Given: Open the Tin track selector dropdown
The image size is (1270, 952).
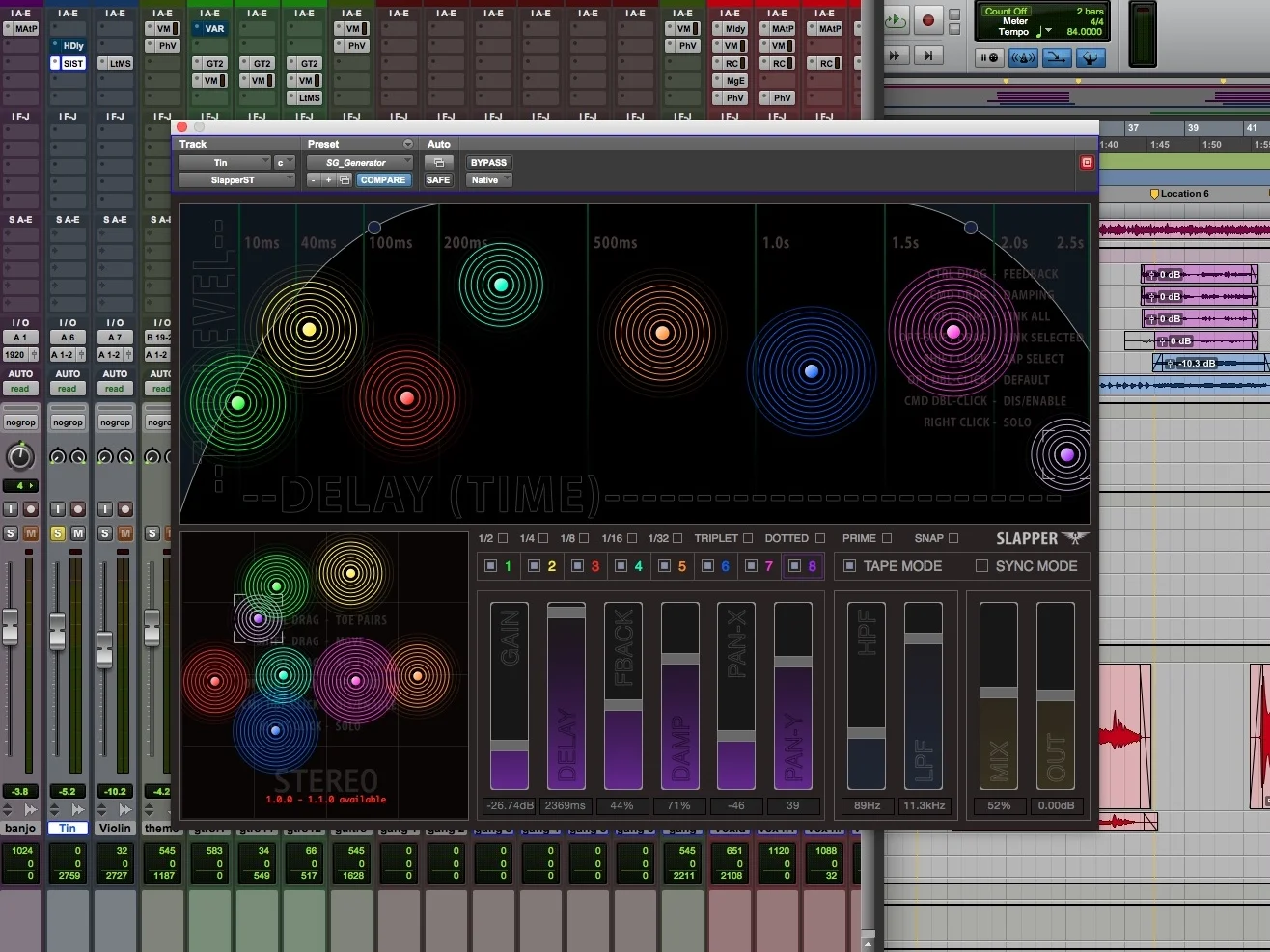Looking at the screenshot, I should click(x=224, y=163).
